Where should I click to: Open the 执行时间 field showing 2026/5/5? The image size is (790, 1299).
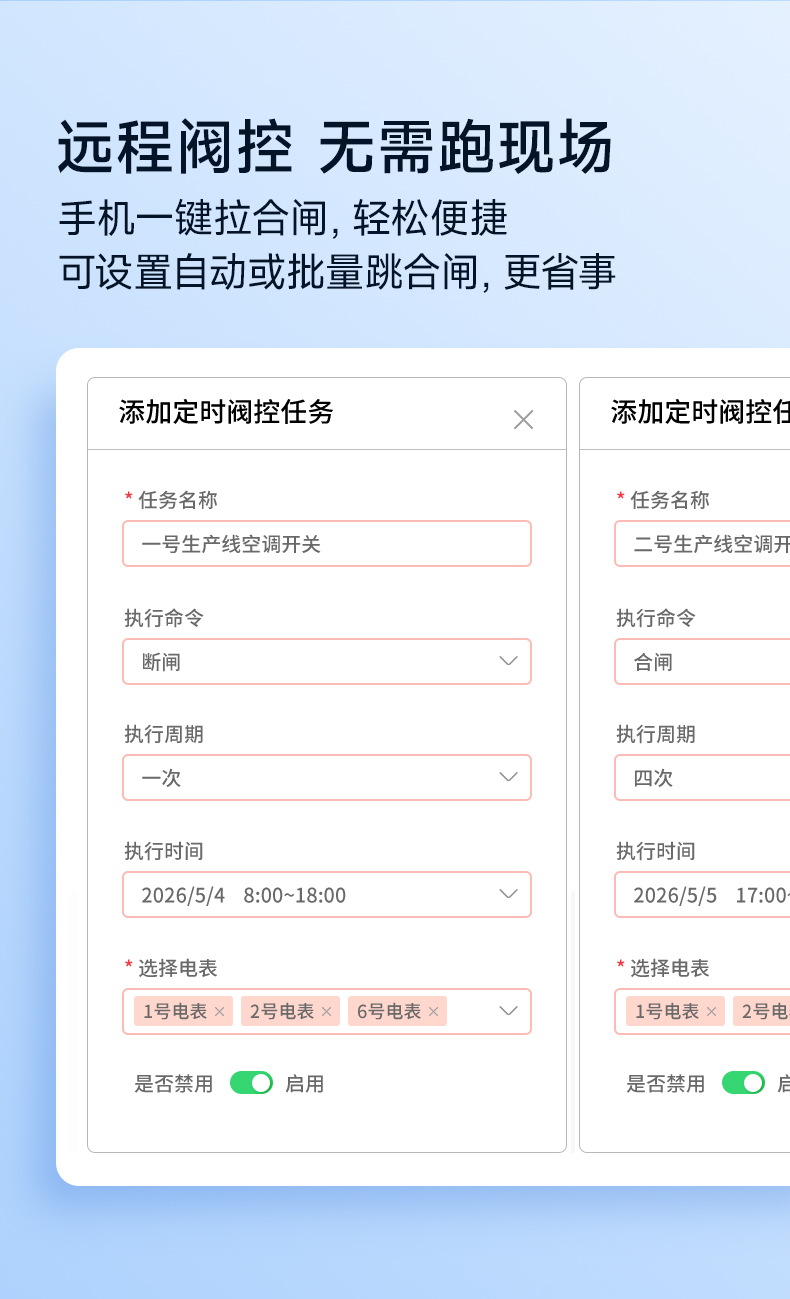click(702, 895)
